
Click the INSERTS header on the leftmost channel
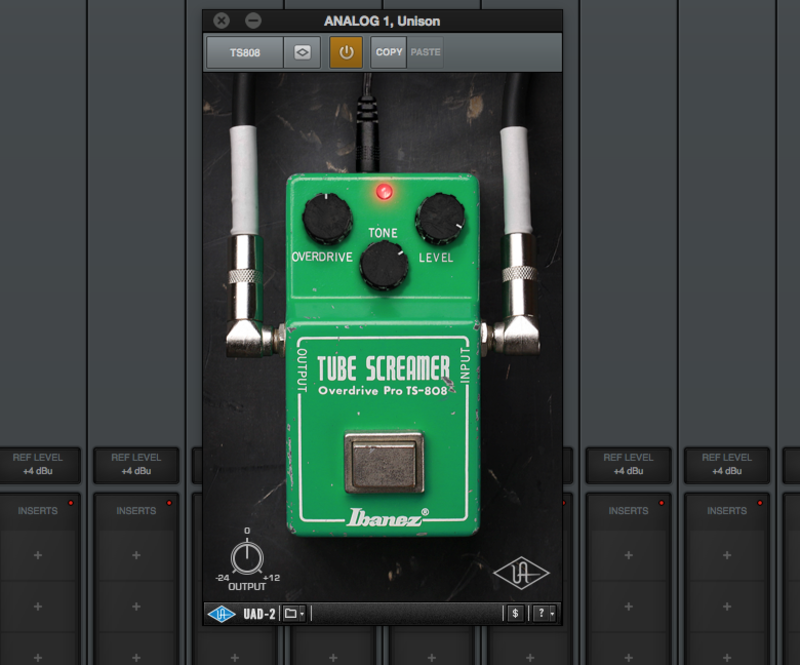pos(38,511)
